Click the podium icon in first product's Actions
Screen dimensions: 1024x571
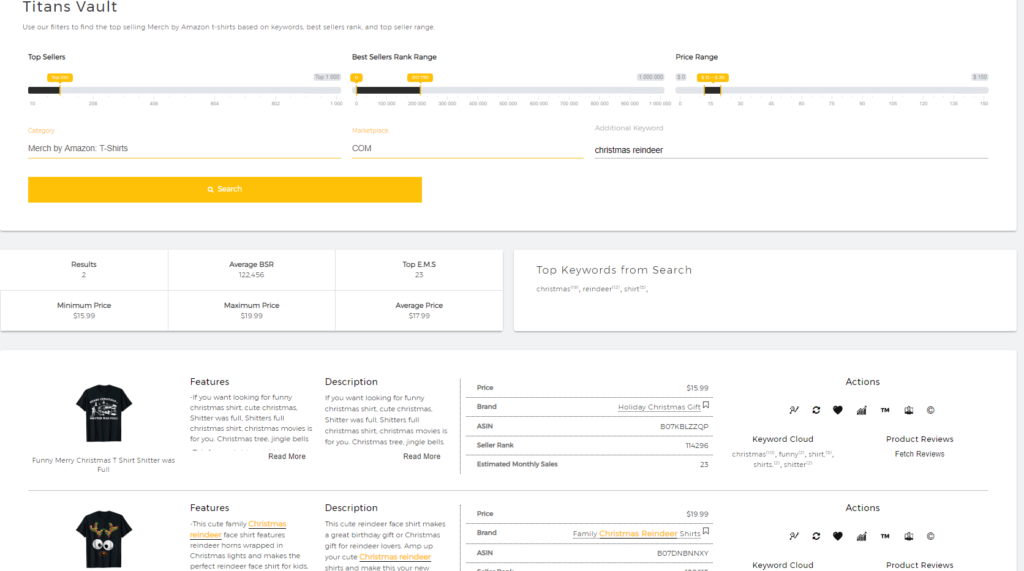click(x=908, y=410)
